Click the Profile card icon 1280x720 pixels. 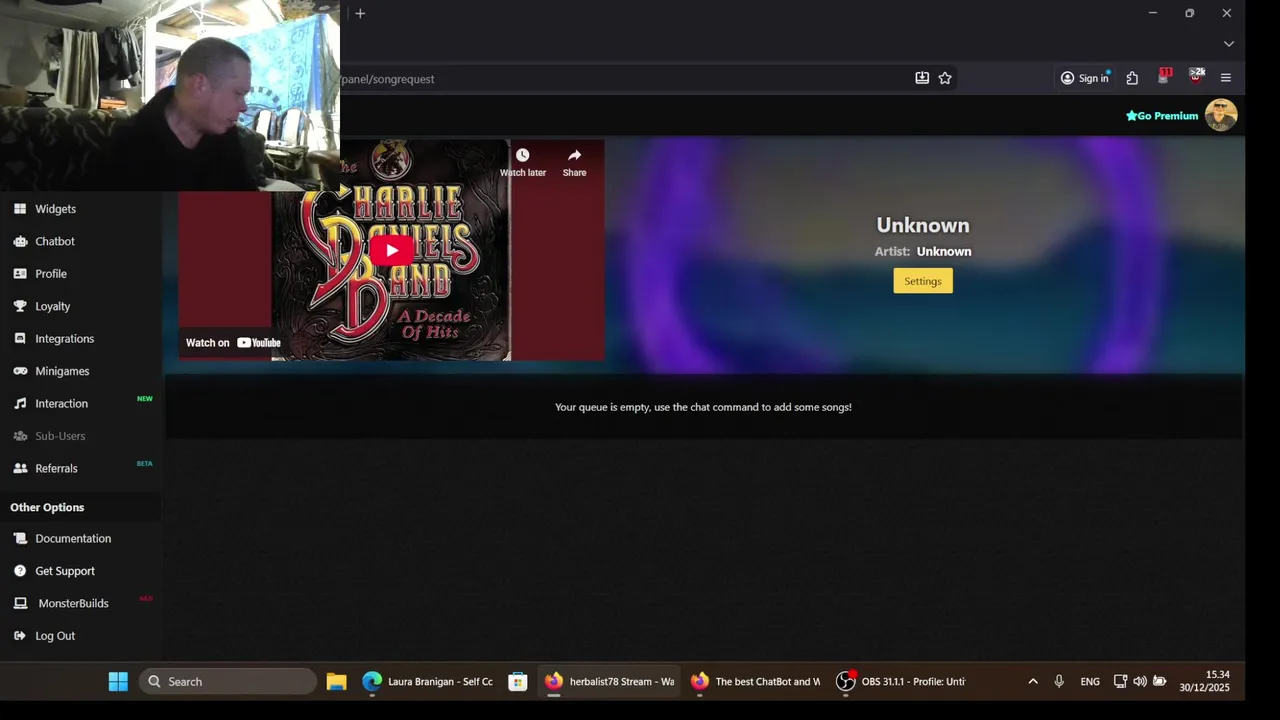pyautogui.click(x=20, y=274)
